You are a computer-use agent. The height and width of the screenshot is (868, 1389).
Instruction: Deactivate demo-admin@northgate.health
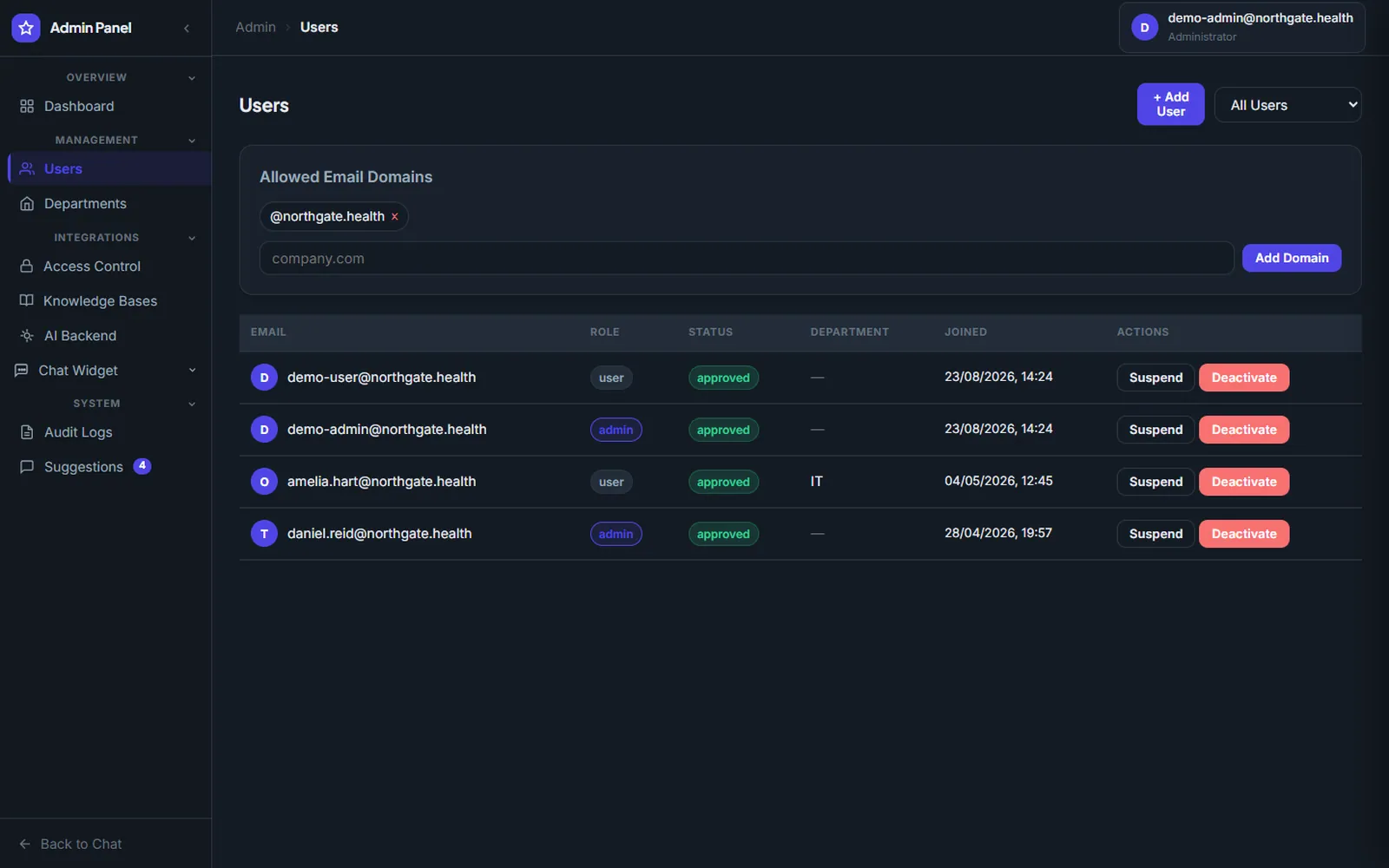1244,430
